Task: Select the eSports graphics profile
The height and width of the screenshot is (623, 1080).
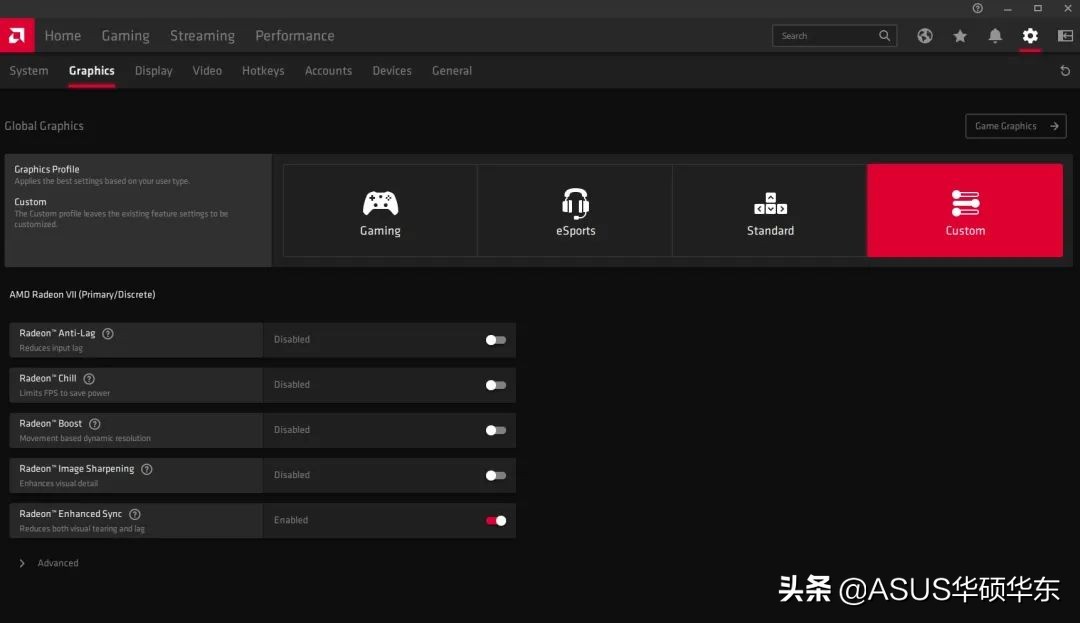Action: click(x=575, y=211)
